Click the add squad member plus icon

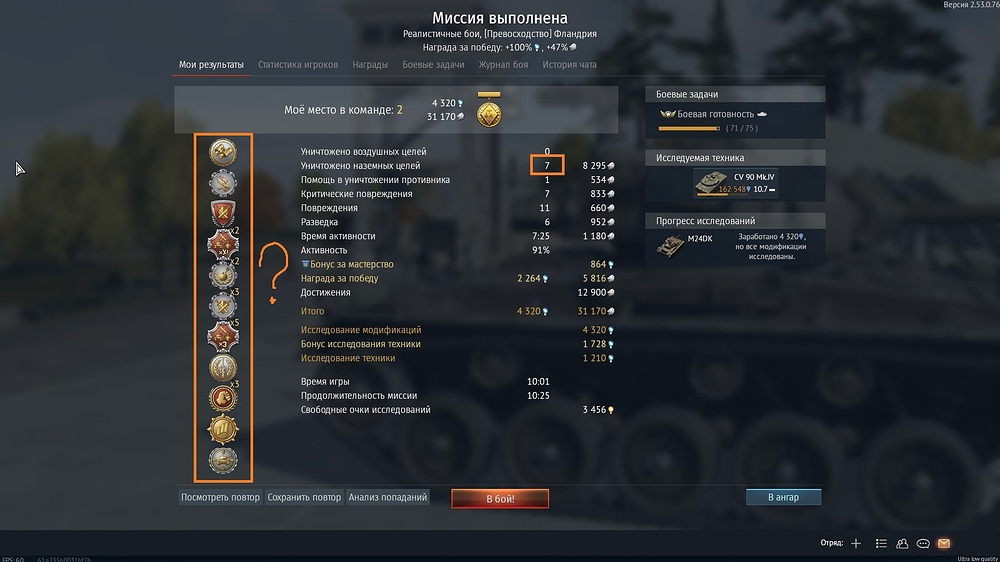(x=856, y=544)
